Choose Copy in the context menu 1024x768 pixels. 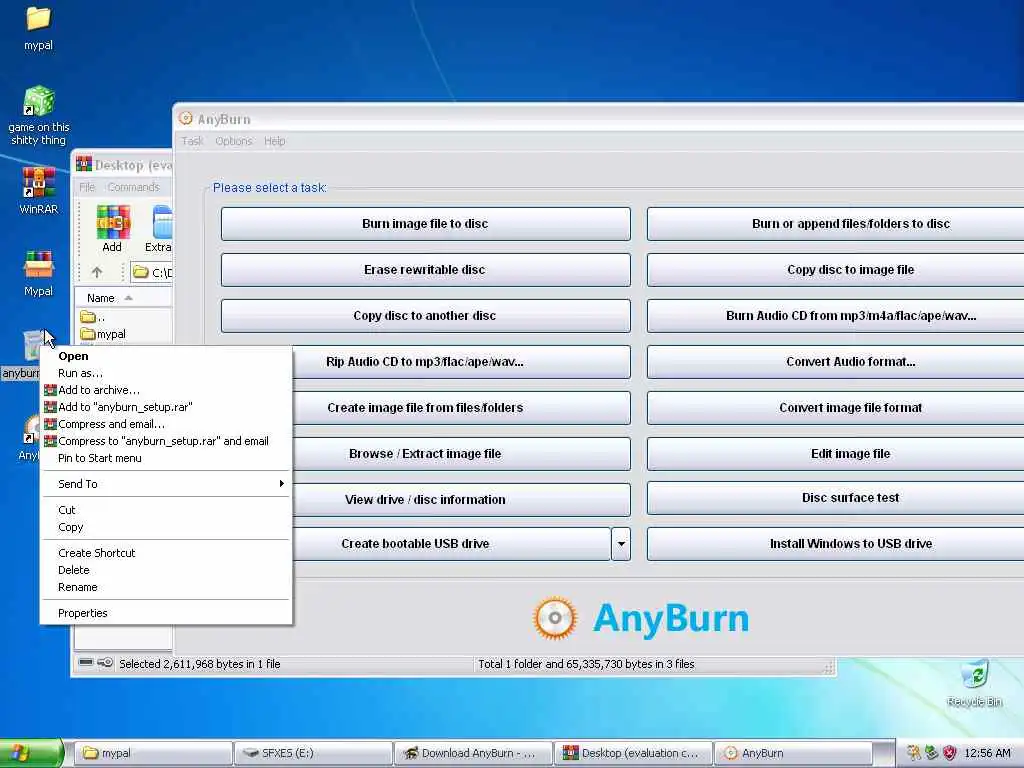[166, 527]
